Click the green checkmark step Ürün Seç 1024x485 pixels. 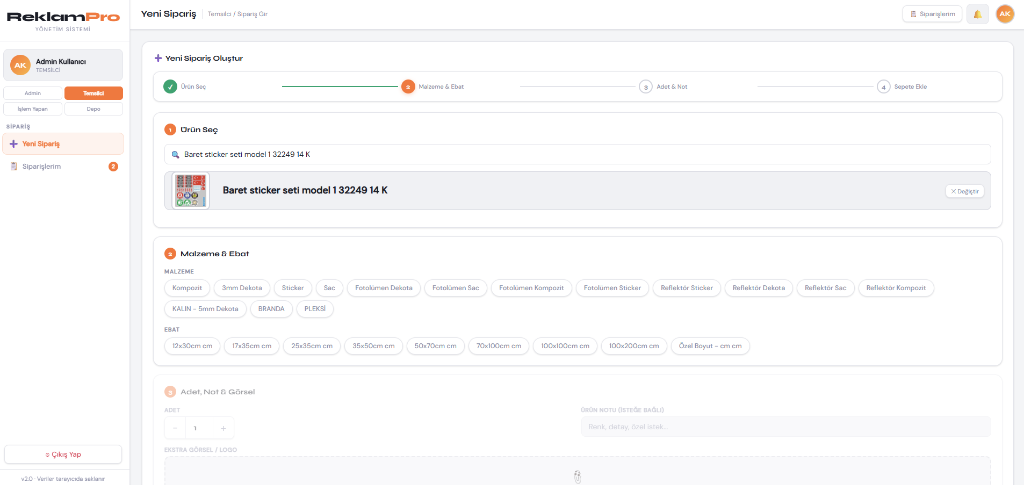pyautogui.click(x=170, y=86)
